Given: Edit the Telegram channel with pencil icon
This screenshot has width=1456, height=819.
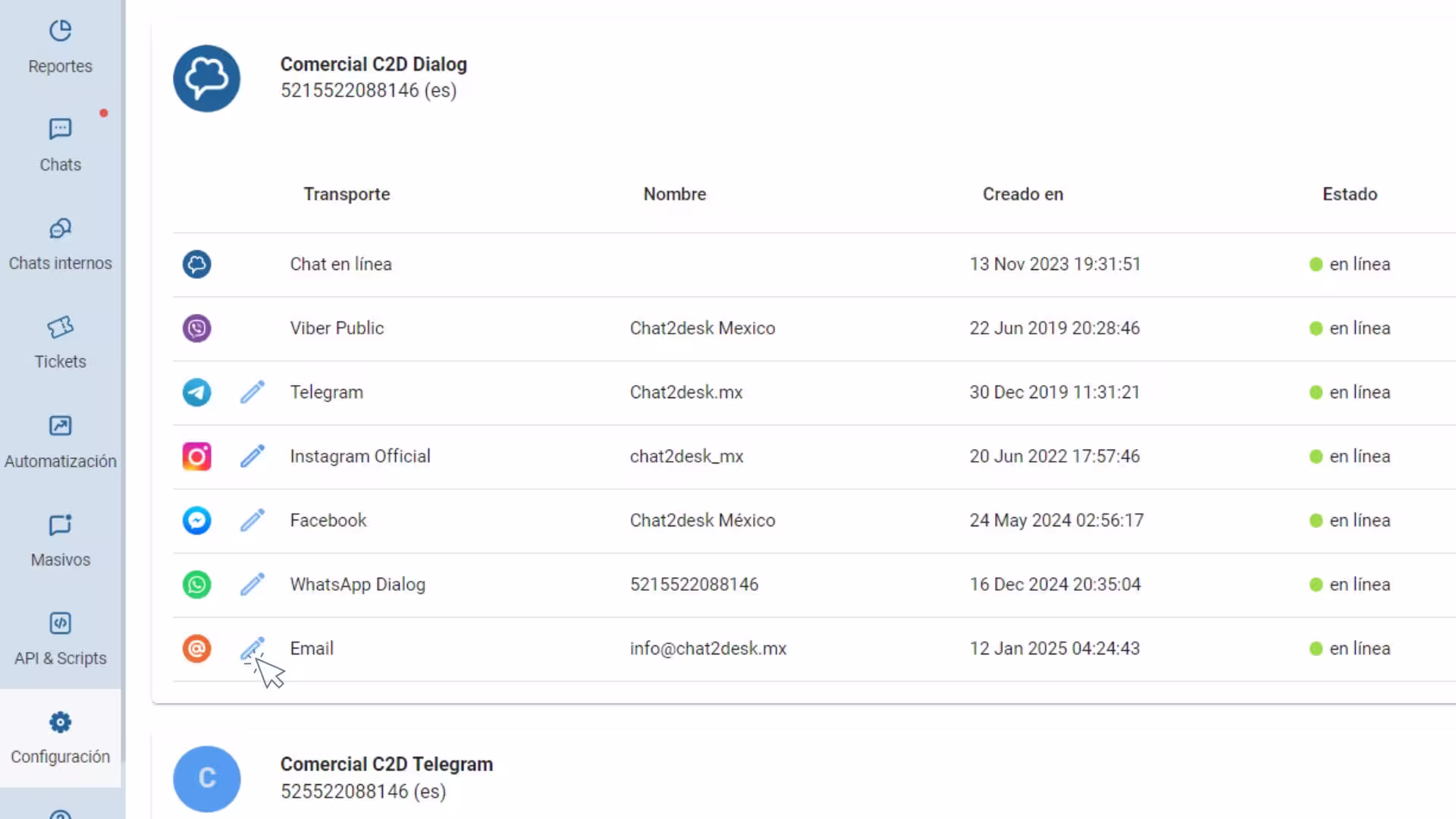Looking at the screenshot, I should click(253, 392).
